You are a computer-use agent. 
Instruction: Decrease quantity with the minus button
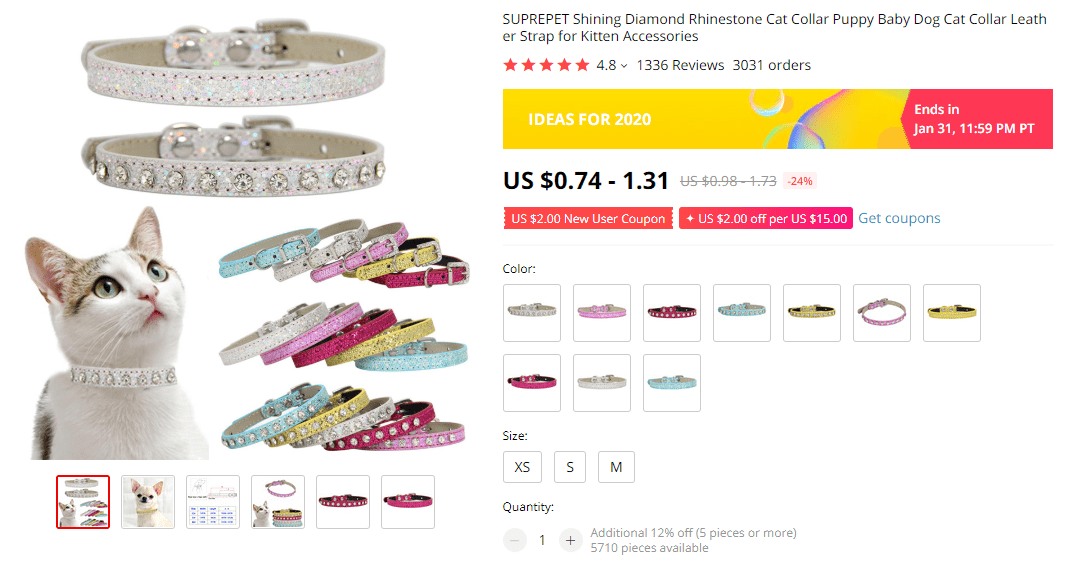click(x=515, y=540)
